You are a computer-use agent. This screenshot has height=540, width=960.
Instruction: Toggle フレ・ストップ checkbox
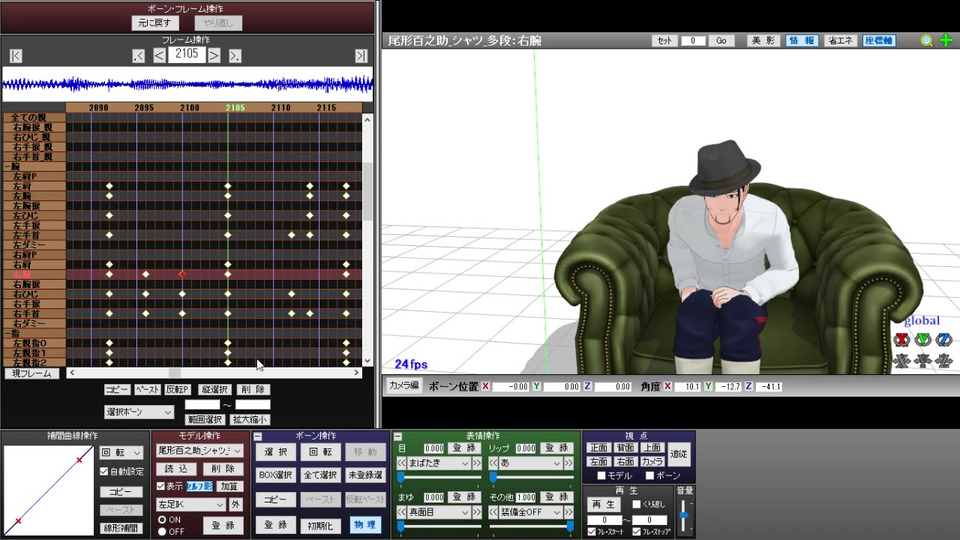point(637,531)
